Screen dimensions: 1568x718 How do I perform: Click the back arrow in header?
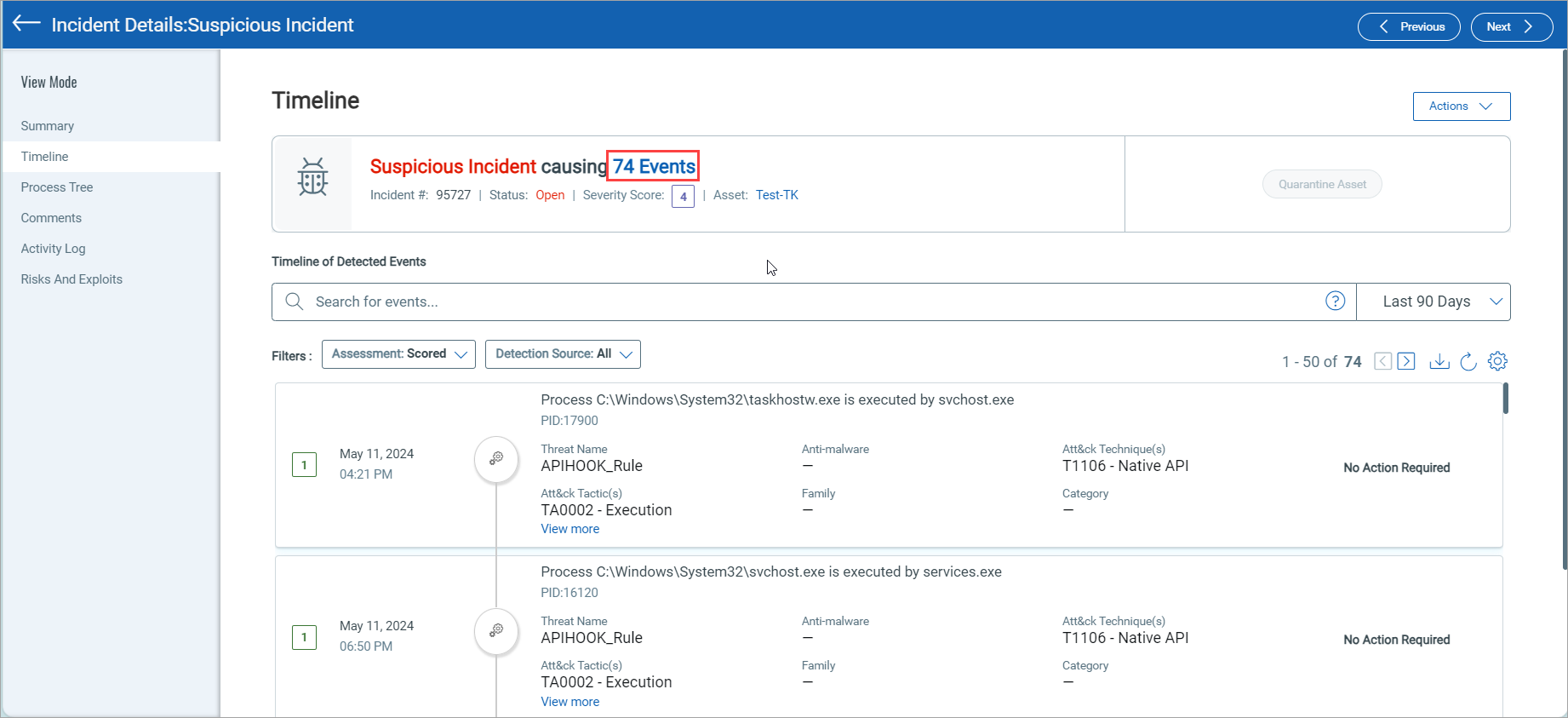pos(26,24)
